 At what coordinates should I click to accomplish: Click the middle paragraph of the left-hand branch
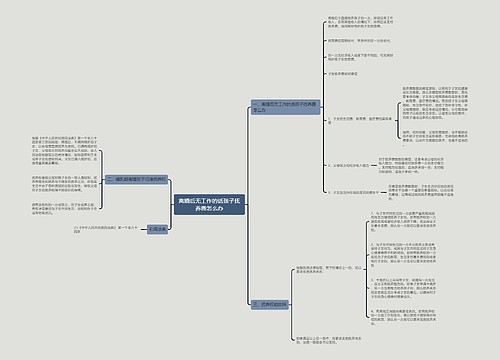[x=65, y=184]
